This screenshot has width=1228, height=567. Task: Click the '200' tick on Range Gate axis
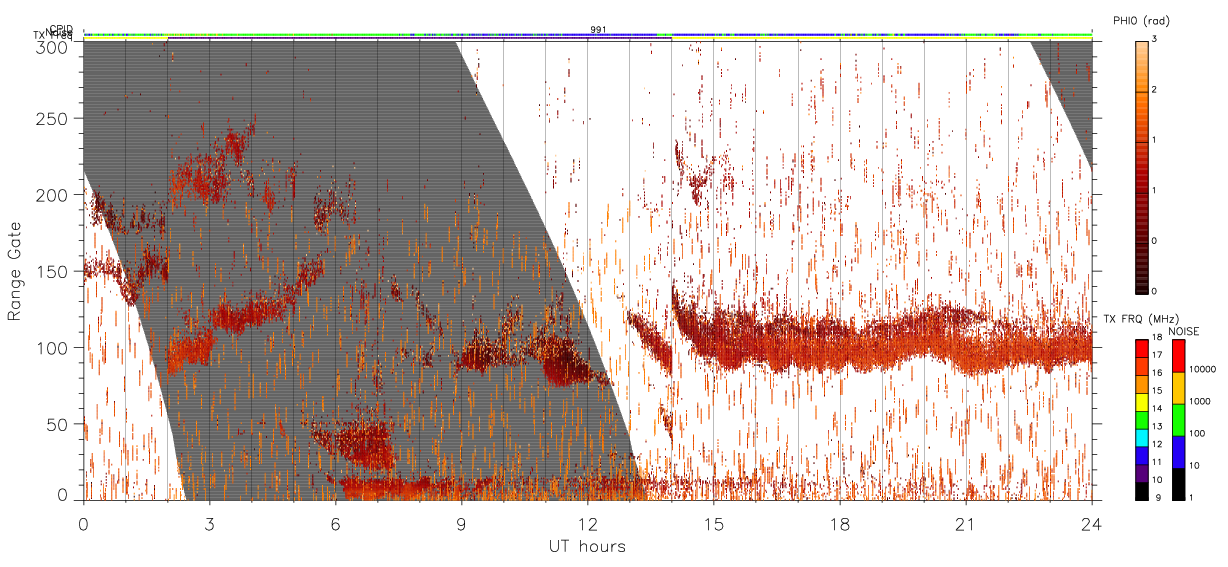(54, 195)
